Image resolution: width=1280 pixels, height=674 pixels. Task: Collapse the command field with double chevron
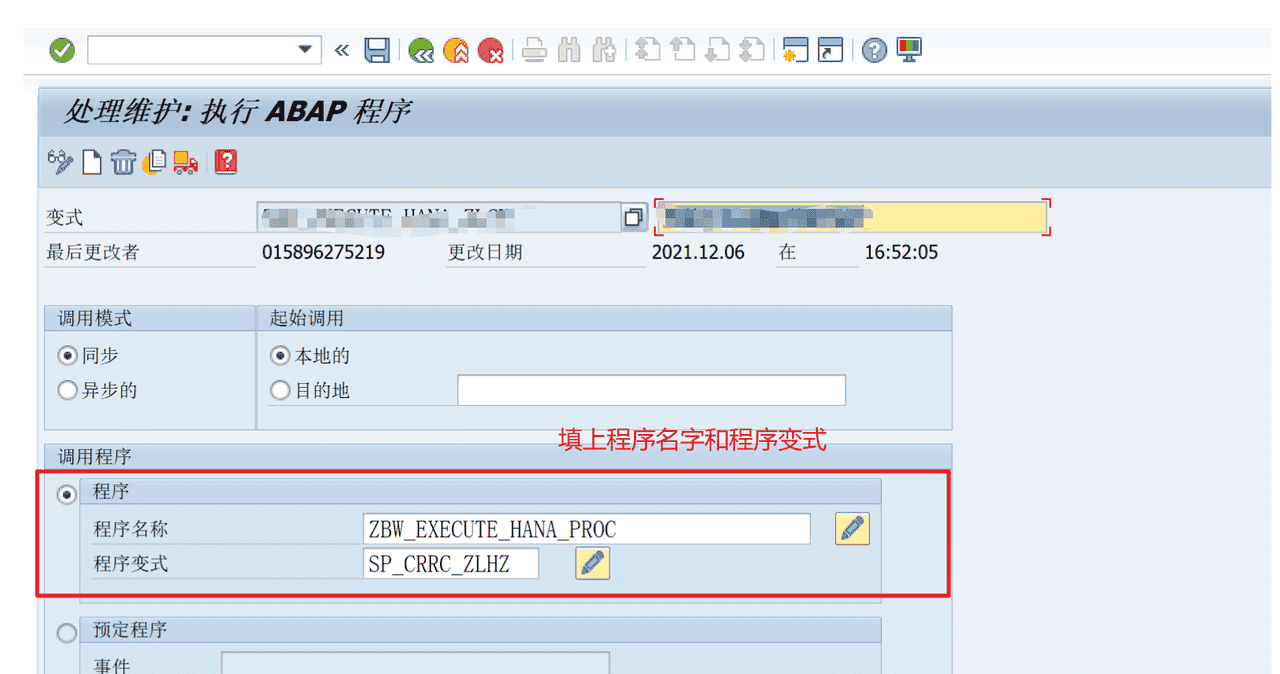[x=342, y=50]
